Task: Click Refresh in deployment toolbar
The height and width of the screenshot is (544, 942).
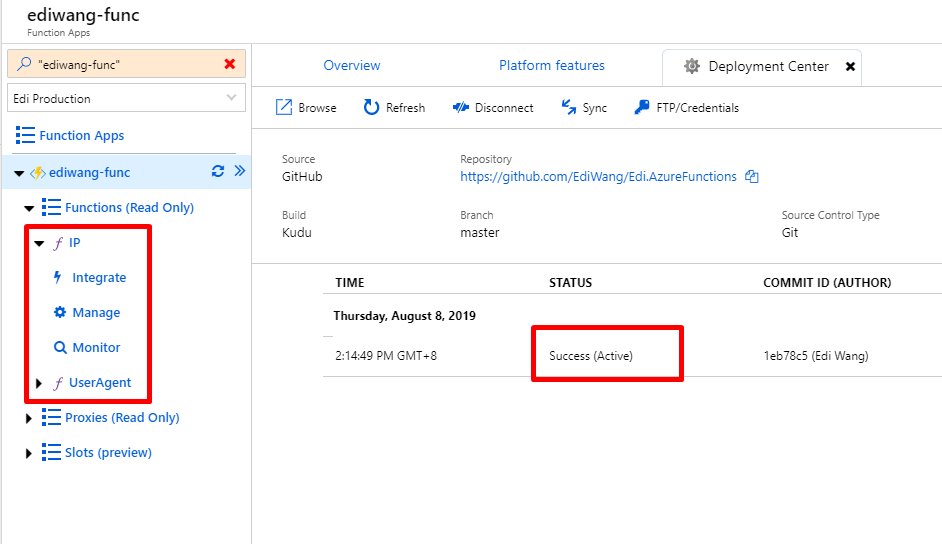Action: pos(394,107)
